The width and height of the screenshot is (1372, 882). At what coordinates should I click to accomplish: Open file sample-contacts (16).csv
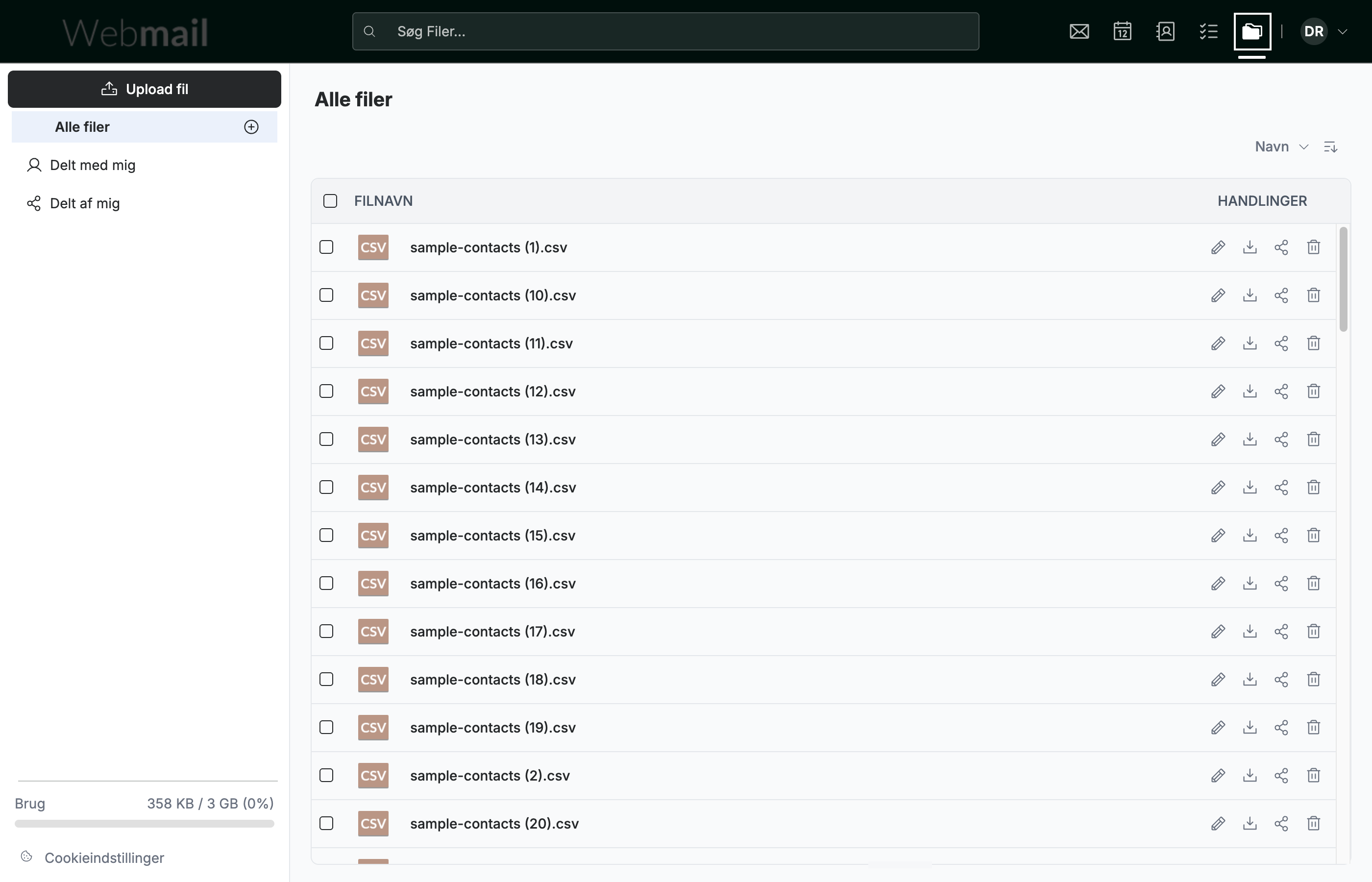coord(493,584)
